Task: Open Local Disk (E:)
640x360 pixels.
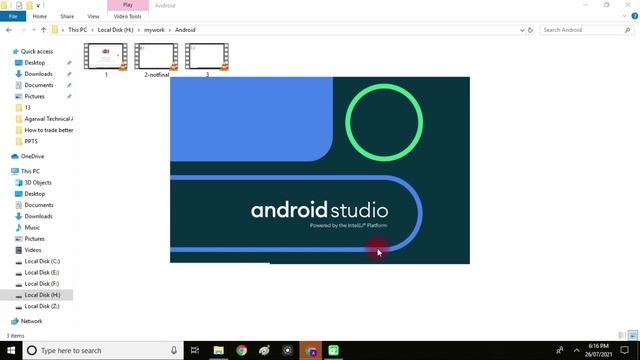Action: click(x=42, y=272)
